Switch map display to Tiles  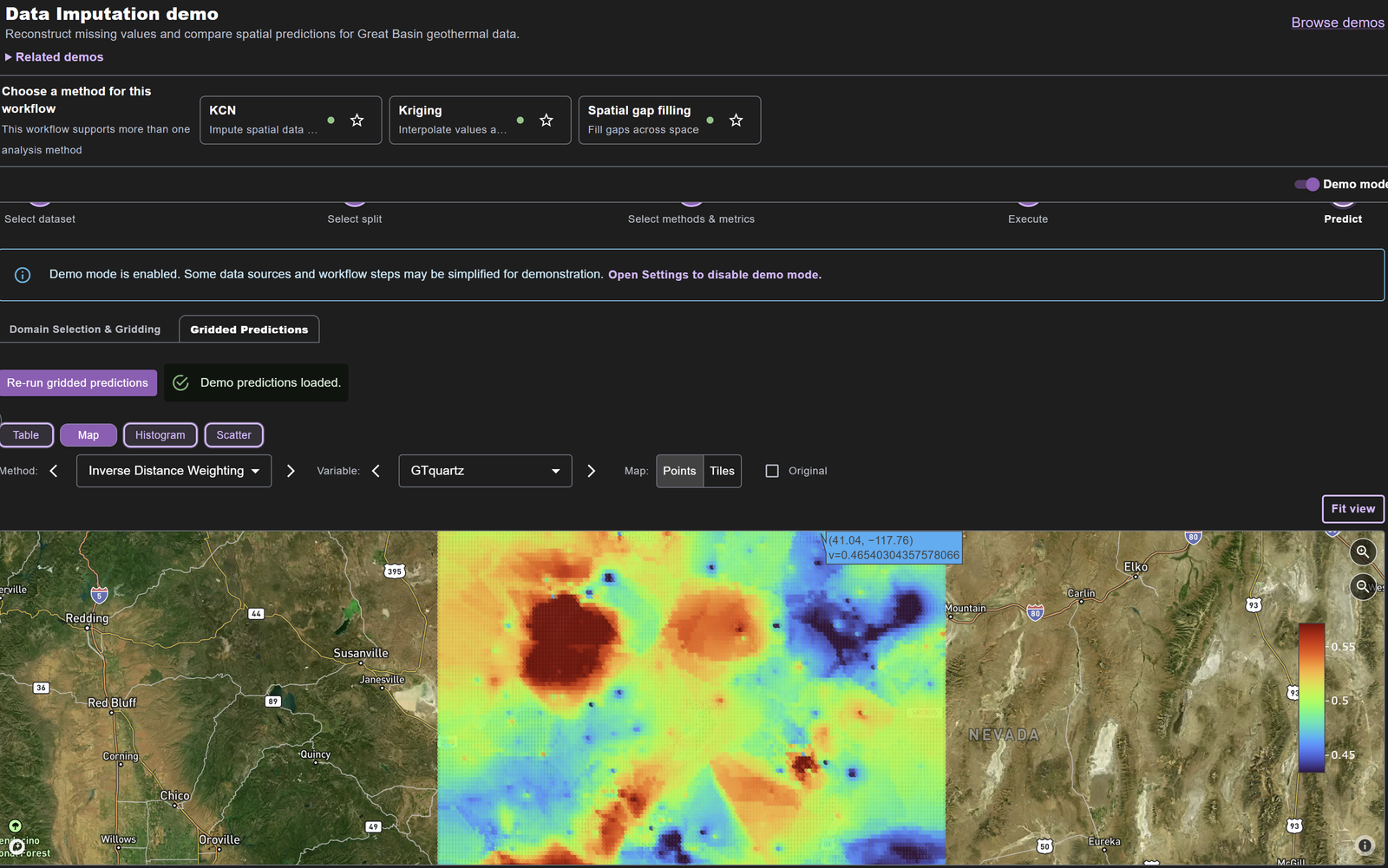pos(722,471)
